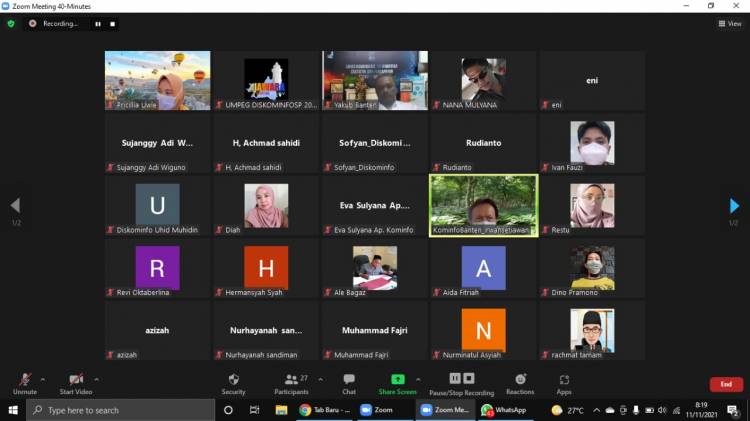Click the eni participant tile

[592, 80]
